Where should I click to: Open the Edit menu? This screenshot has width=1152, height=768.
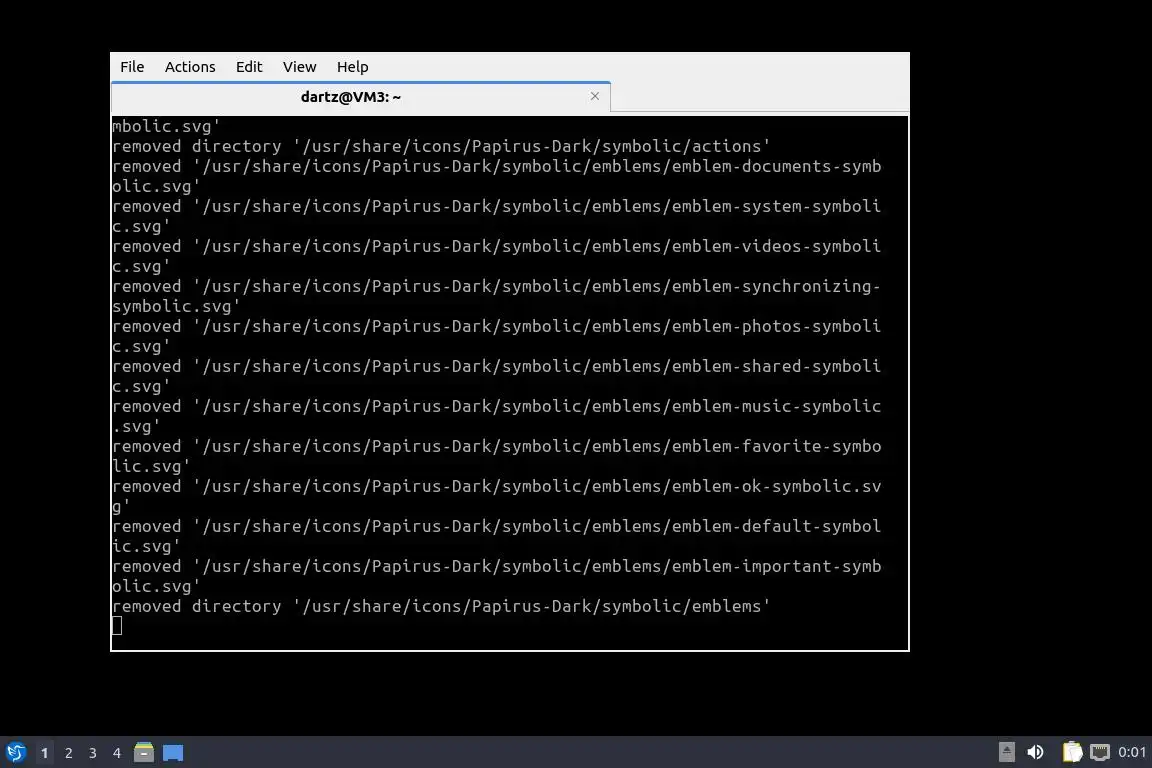[249, 67]
